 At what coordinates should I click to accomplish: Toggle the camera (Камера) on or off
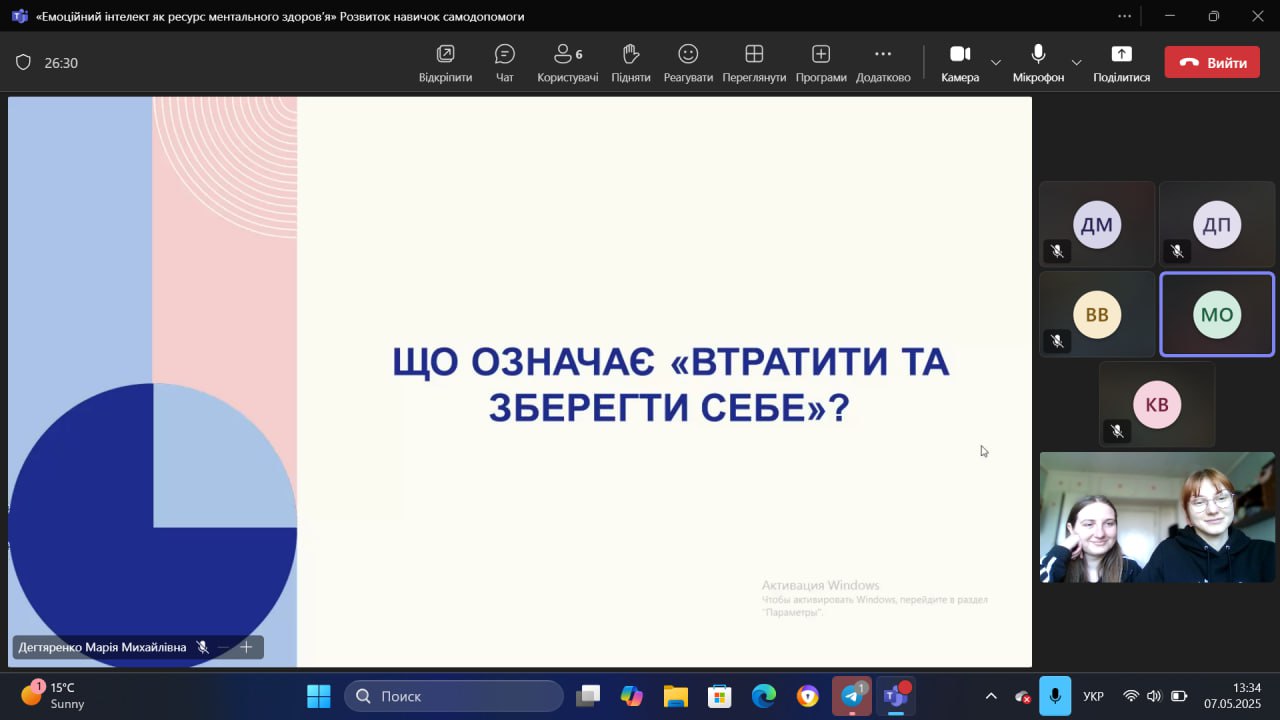click(x=959, y=62)
